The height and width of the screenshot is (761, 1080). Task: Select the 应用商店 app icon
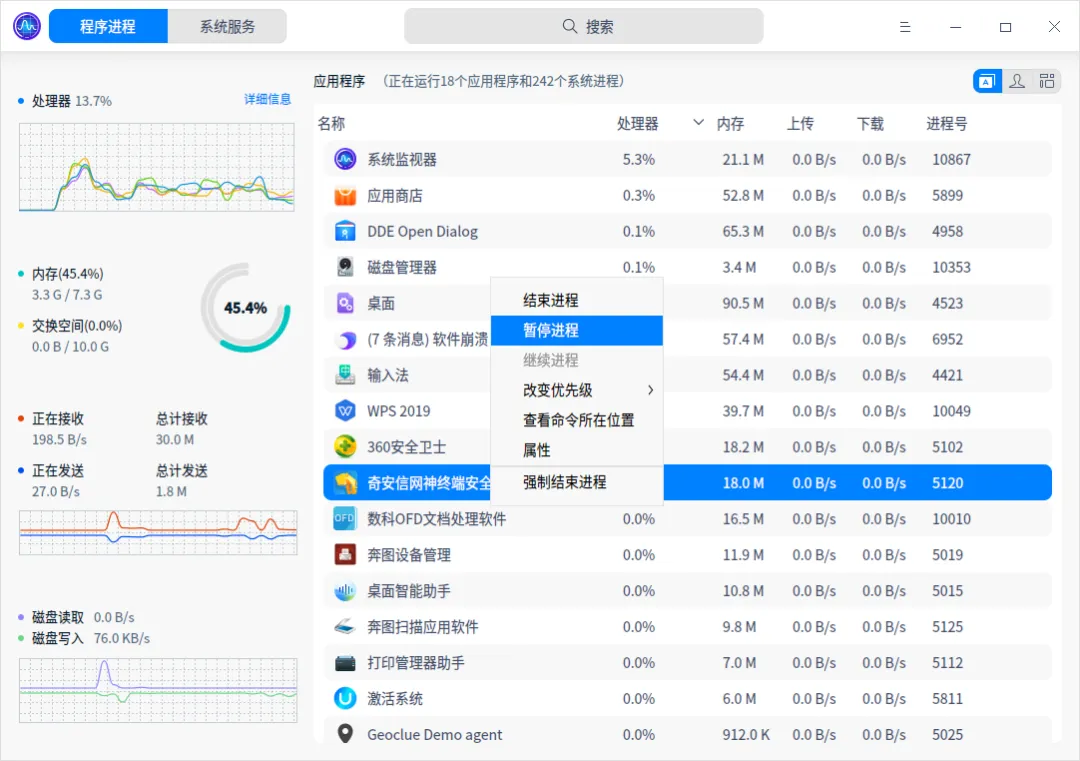point(345,196)
